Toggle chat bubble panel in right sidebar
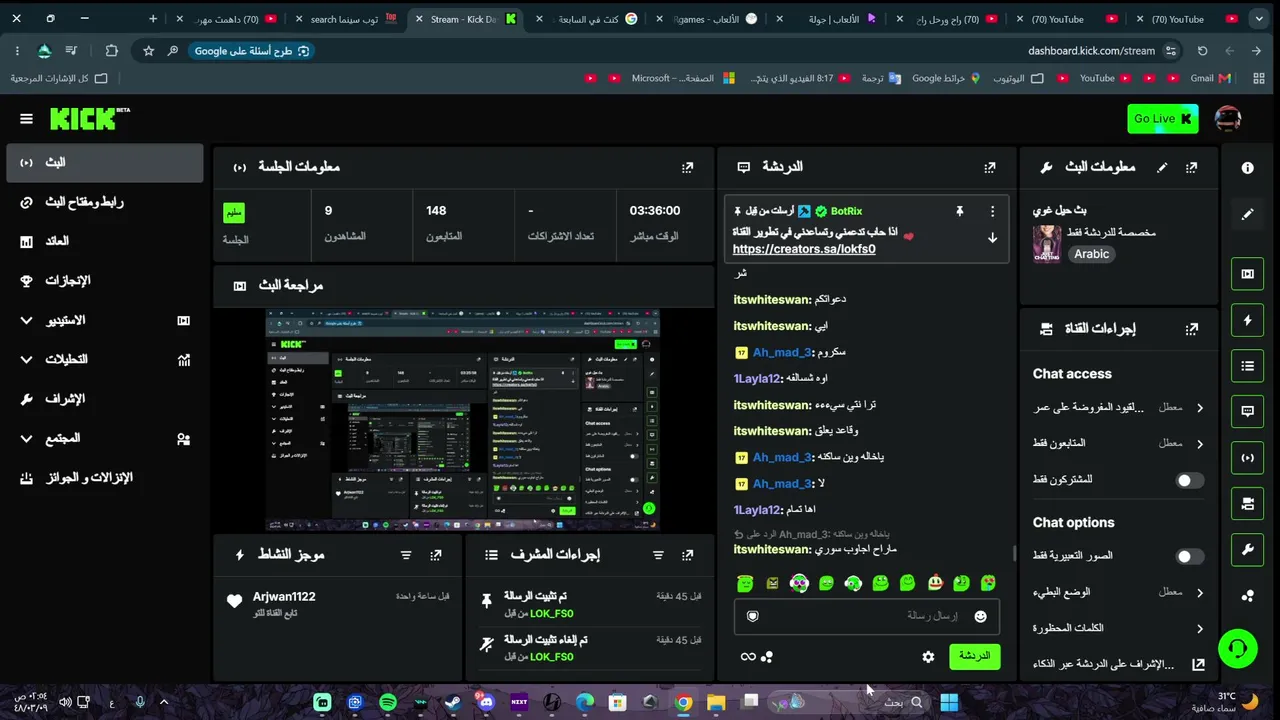Screen dimensions: 1280x720 (x=1247, y=412)
